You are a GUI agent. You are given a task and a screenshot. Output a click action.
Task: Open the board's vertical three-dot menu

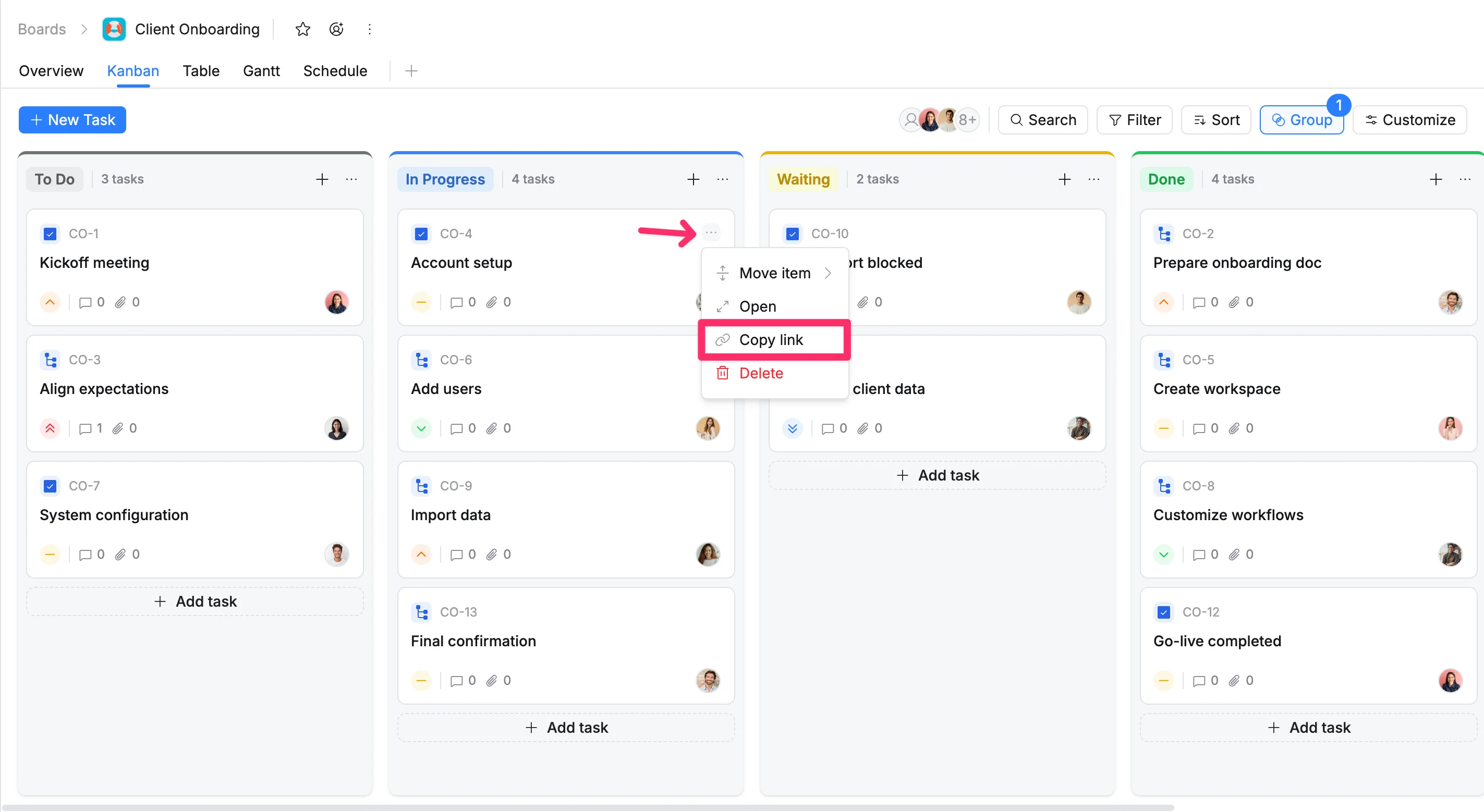point(369,29)
